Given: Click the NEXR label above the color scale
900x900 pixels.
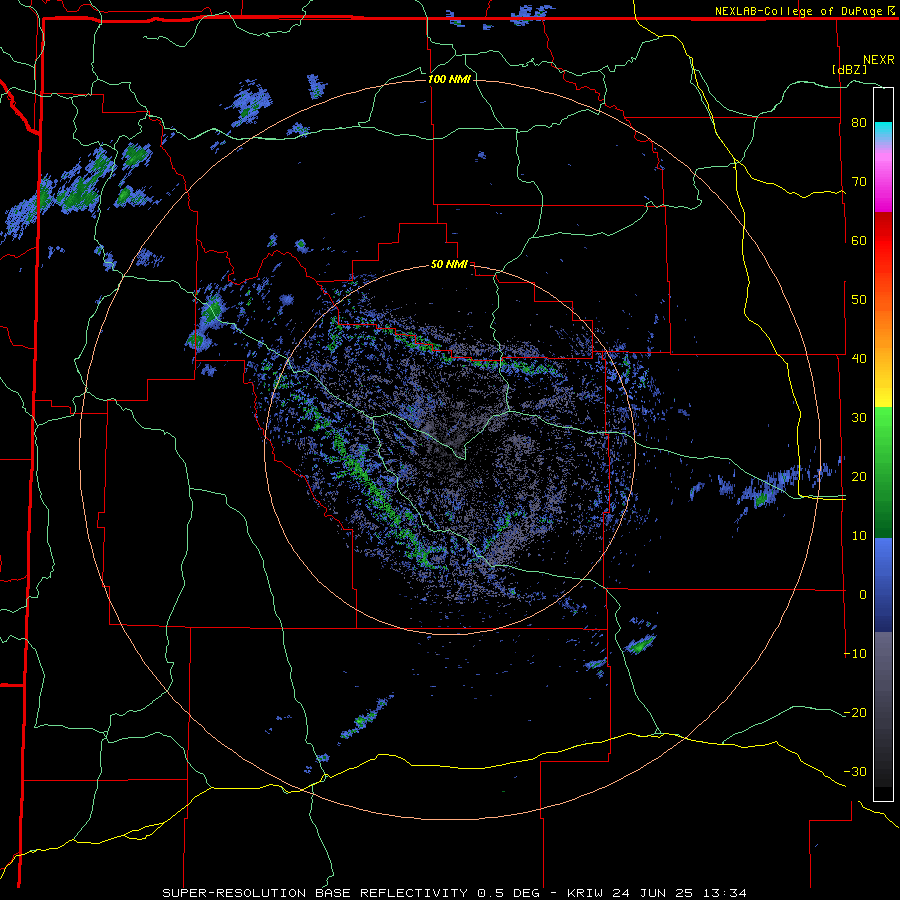Looking at the screenshot, I should coord(879,60).
